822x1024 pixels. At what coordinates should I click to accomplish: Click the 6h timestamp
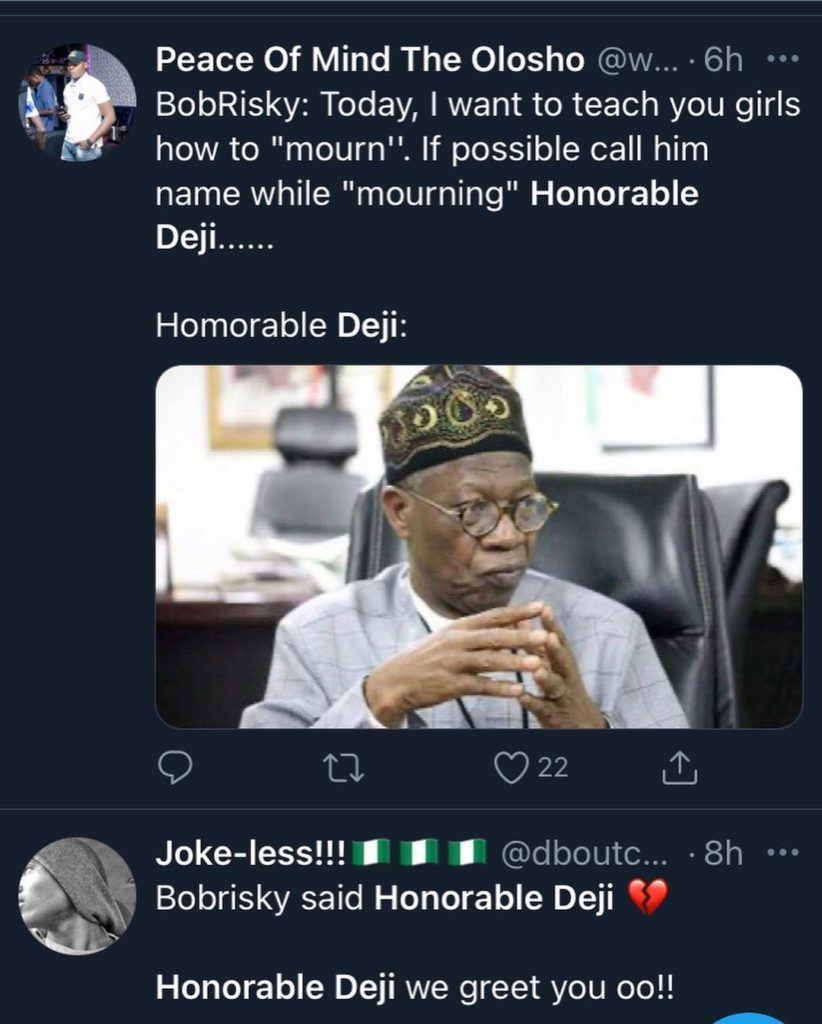(724, 60)
